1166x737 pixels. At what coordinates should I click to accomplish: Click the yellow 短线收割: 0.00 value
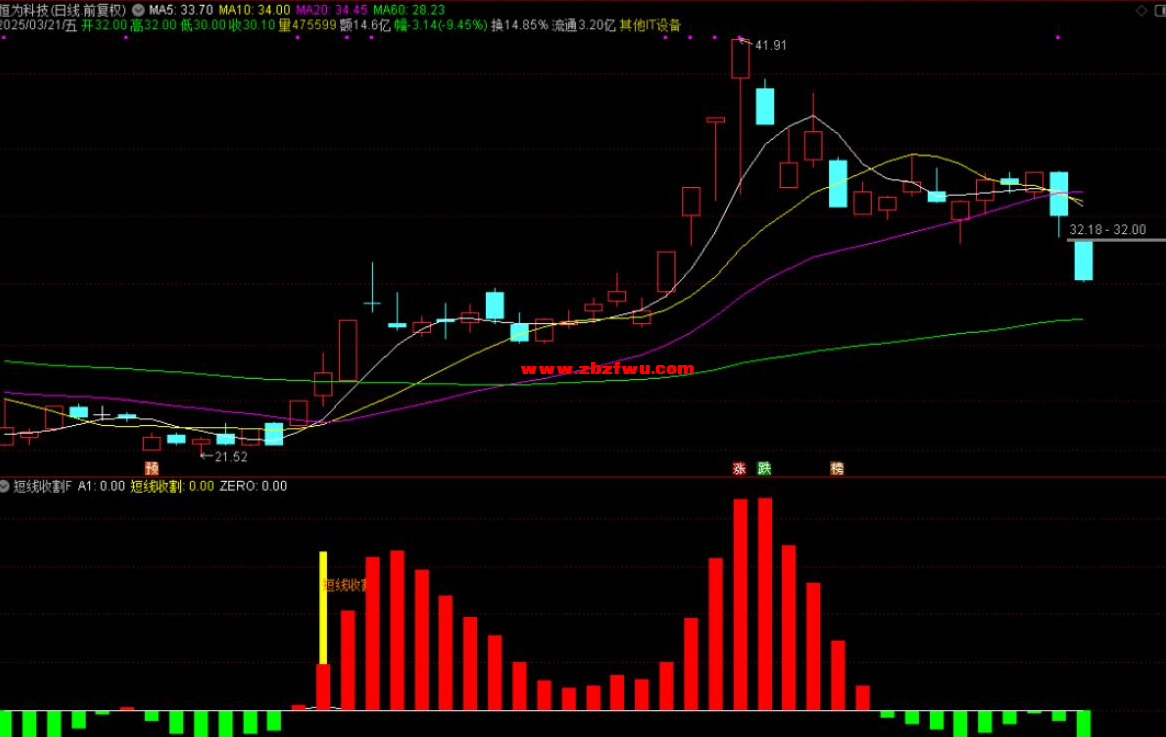click(x=173, y=486)
